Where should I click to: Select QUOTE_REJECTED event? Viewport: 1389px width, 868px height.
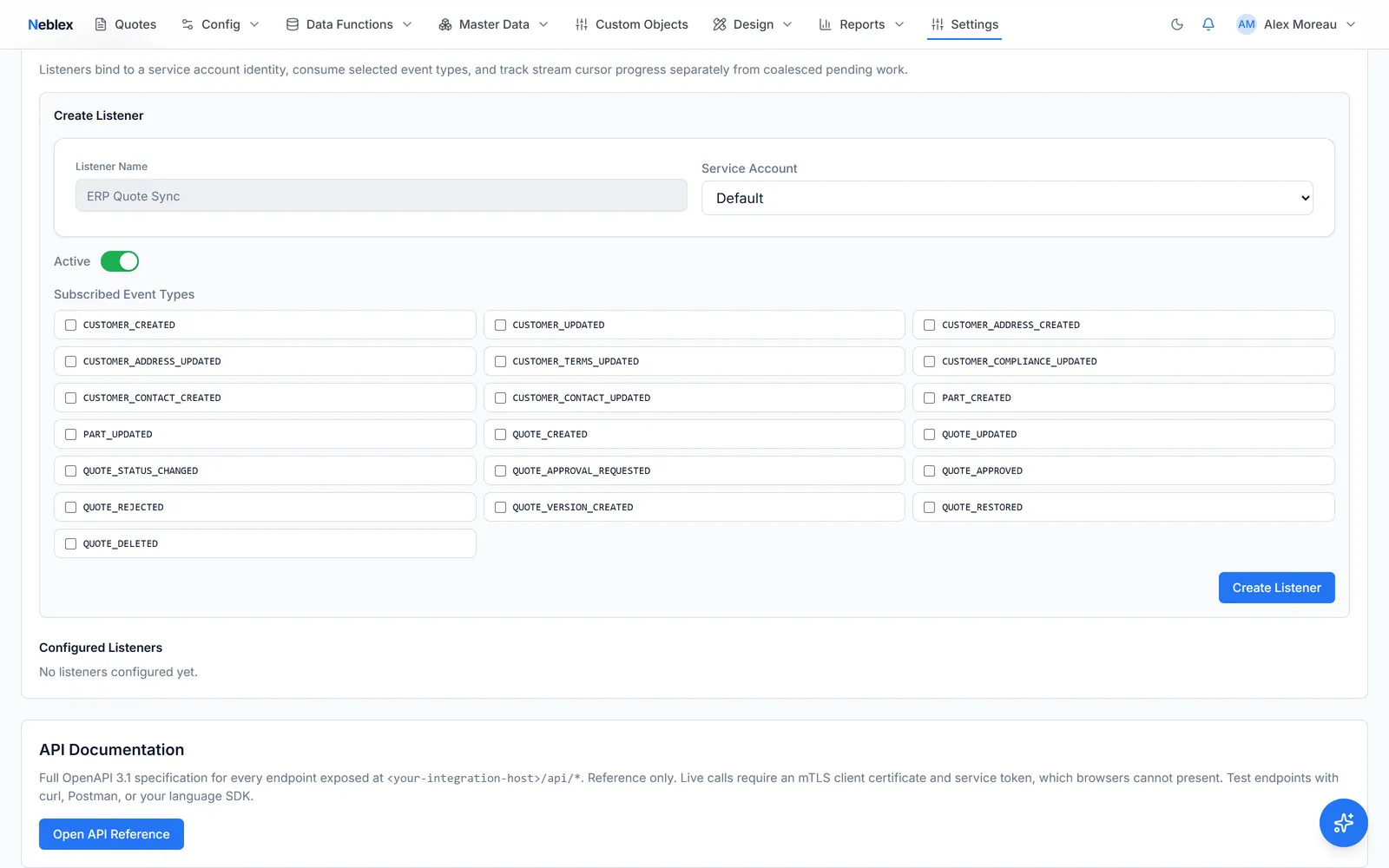(71, 507)
